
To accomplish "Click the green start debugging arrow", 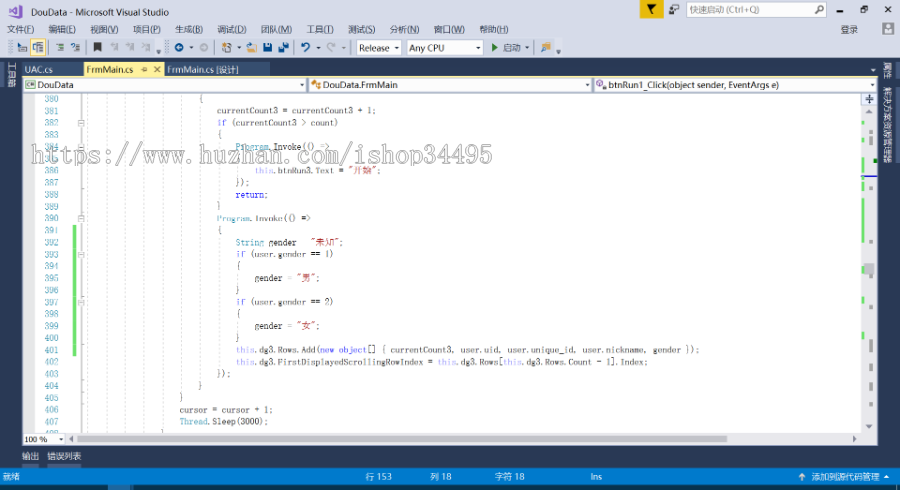I will click(494, 48).
